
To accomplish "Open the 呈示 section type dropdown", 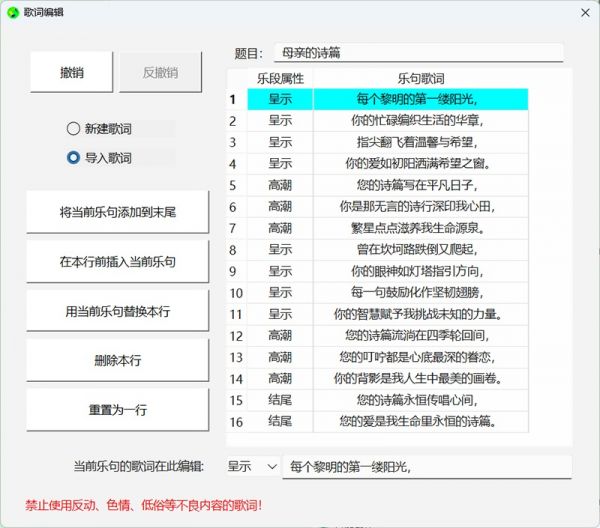I will tap(252, 466).
